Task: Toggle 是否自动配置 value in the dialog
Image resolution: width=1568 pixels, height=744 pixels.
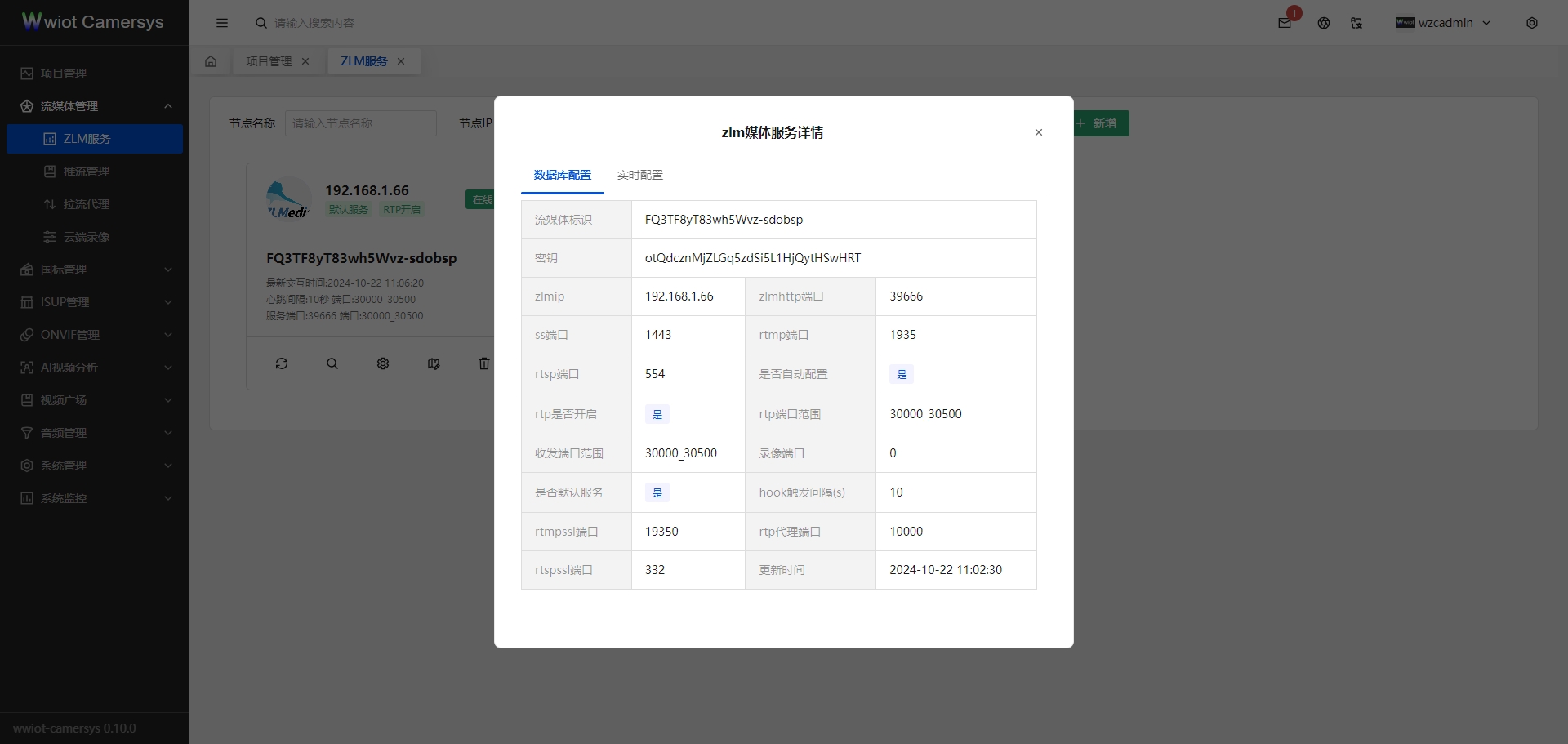Action: pos(901,374)
